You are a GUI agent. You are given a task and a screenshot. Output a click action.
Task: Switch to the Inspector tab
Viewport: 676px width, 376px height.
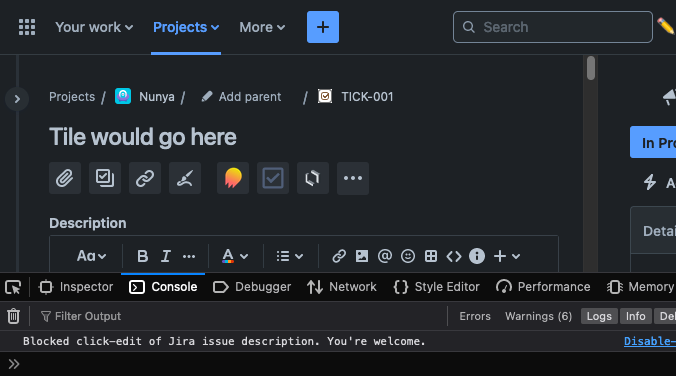[x=75, y=287]
